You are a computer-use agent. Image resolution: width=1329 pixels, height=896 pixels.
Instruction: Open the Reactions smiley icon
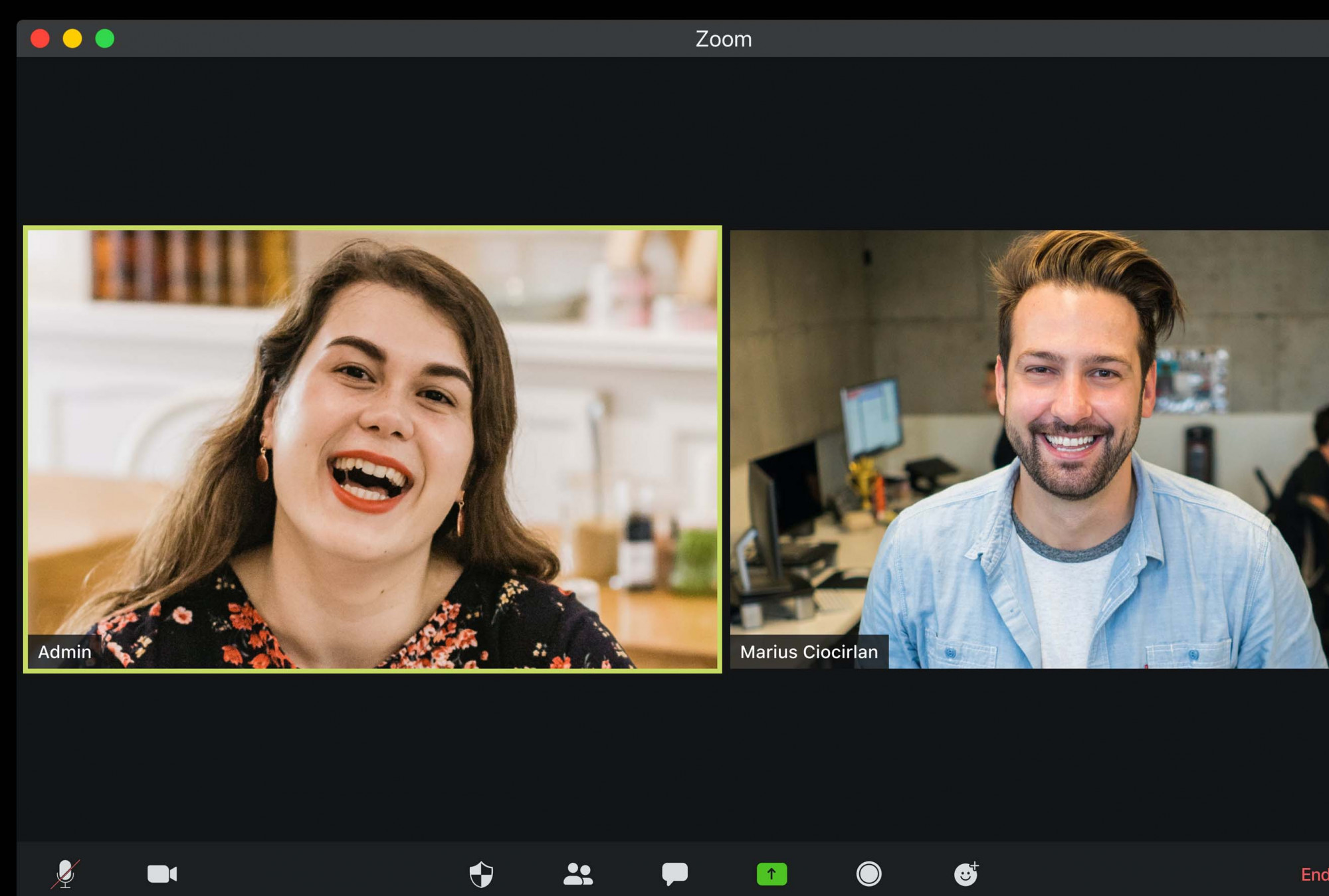tap(966, 873)
